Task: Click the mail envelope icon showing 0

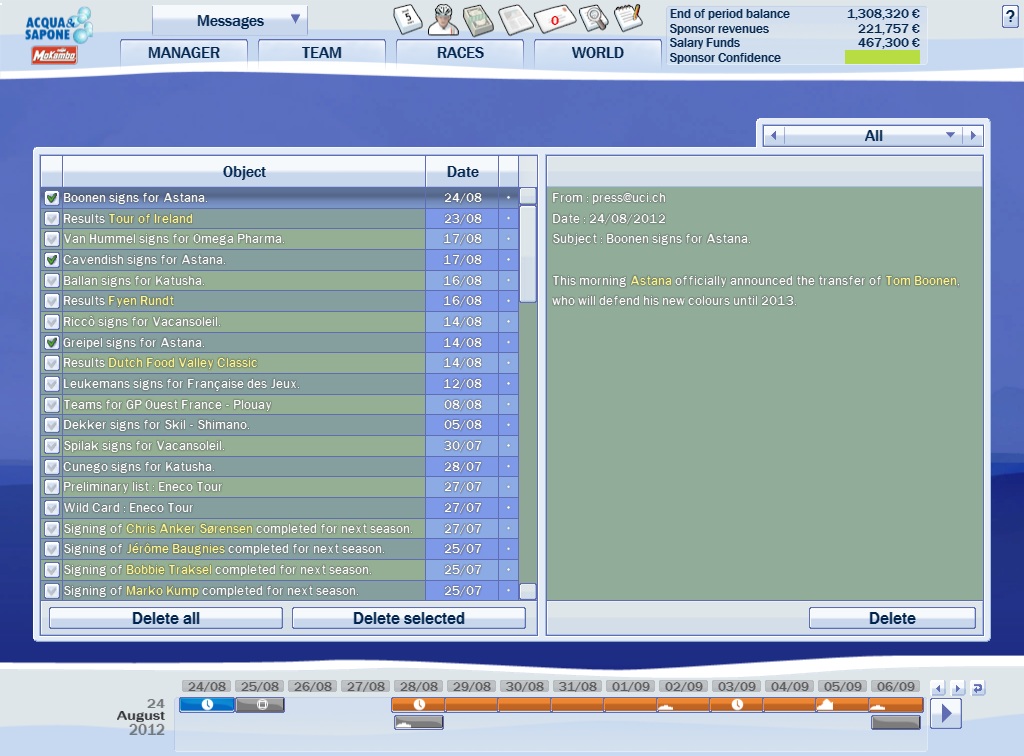Action: point(553,18)
